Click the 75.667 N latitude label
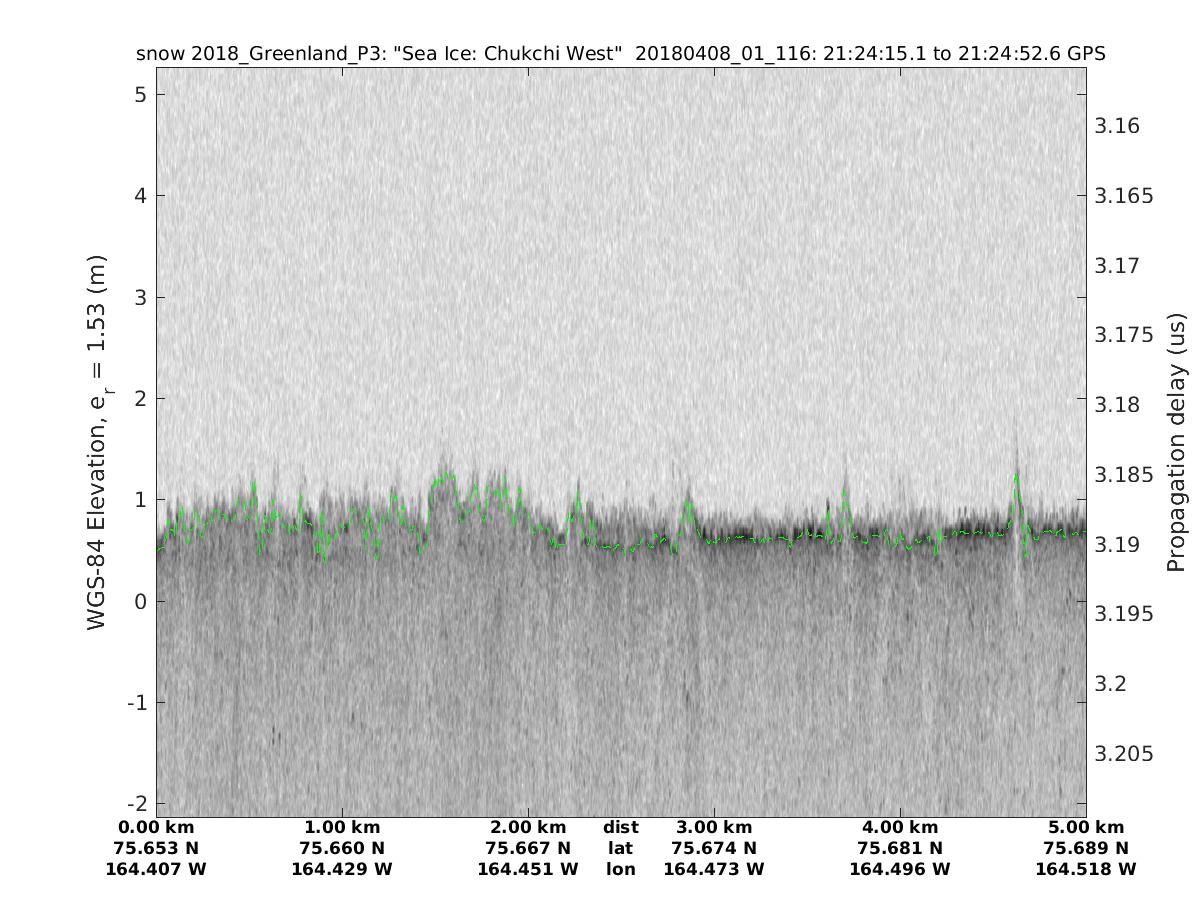 [x=528, y=848]
